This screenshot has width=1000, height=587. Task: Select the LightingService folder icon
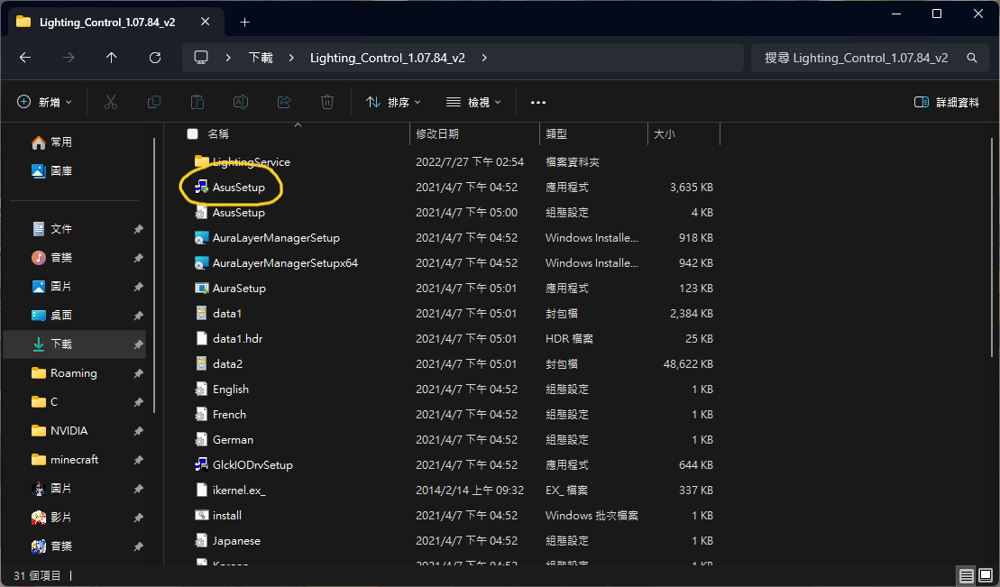coord(202,161)
